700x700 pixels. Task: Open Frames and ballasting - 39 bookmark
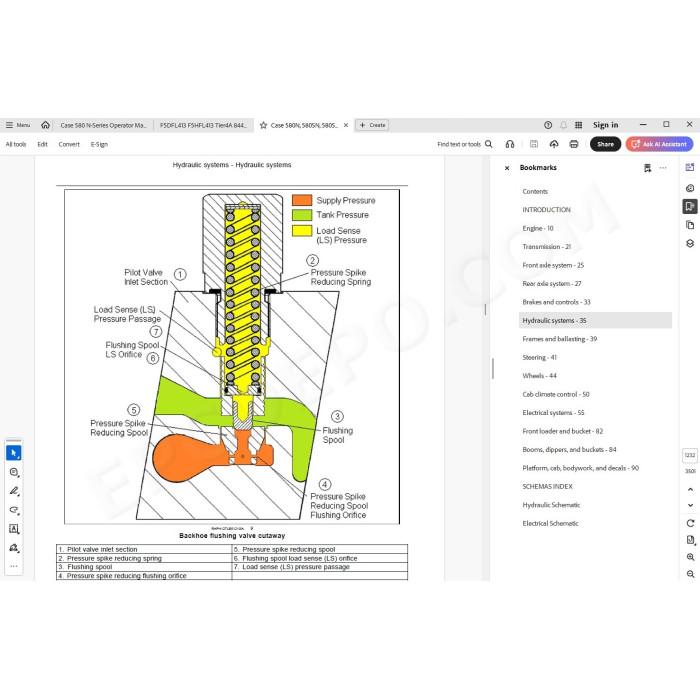tap(559, 339)
